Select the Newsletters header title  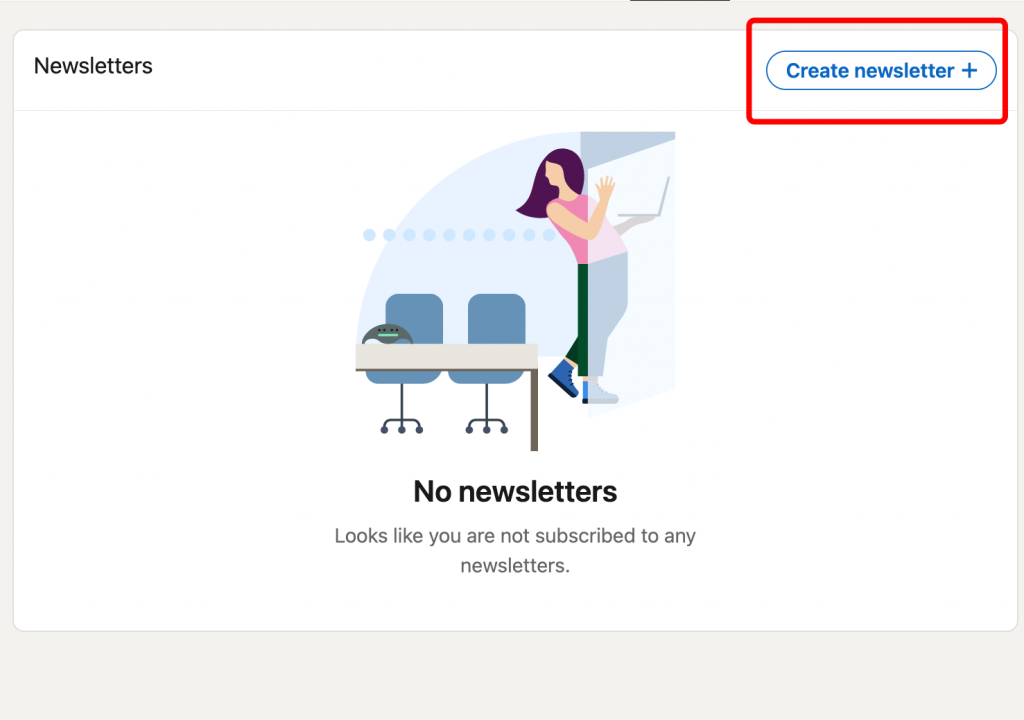tap(93, 66)
